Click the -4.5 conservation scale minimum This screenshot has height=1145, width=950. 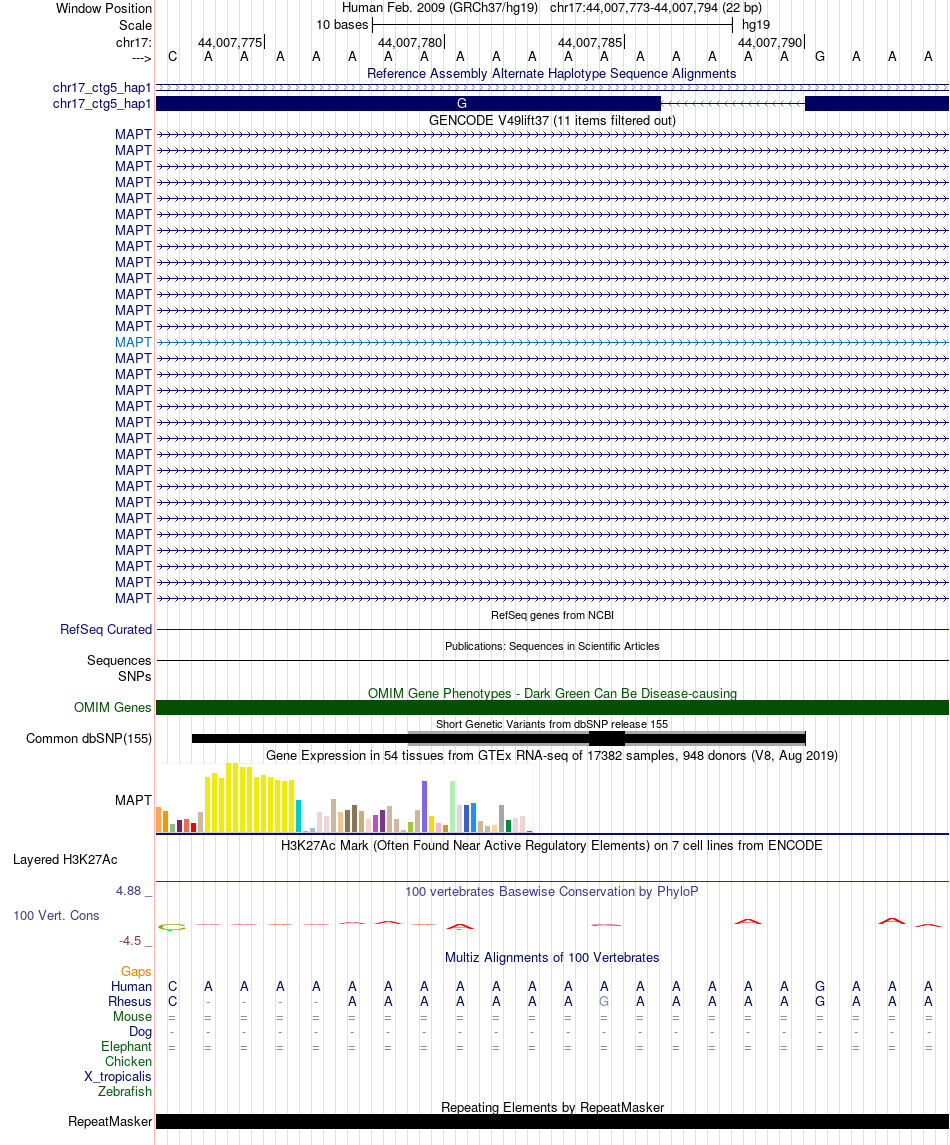pos(130,941)
